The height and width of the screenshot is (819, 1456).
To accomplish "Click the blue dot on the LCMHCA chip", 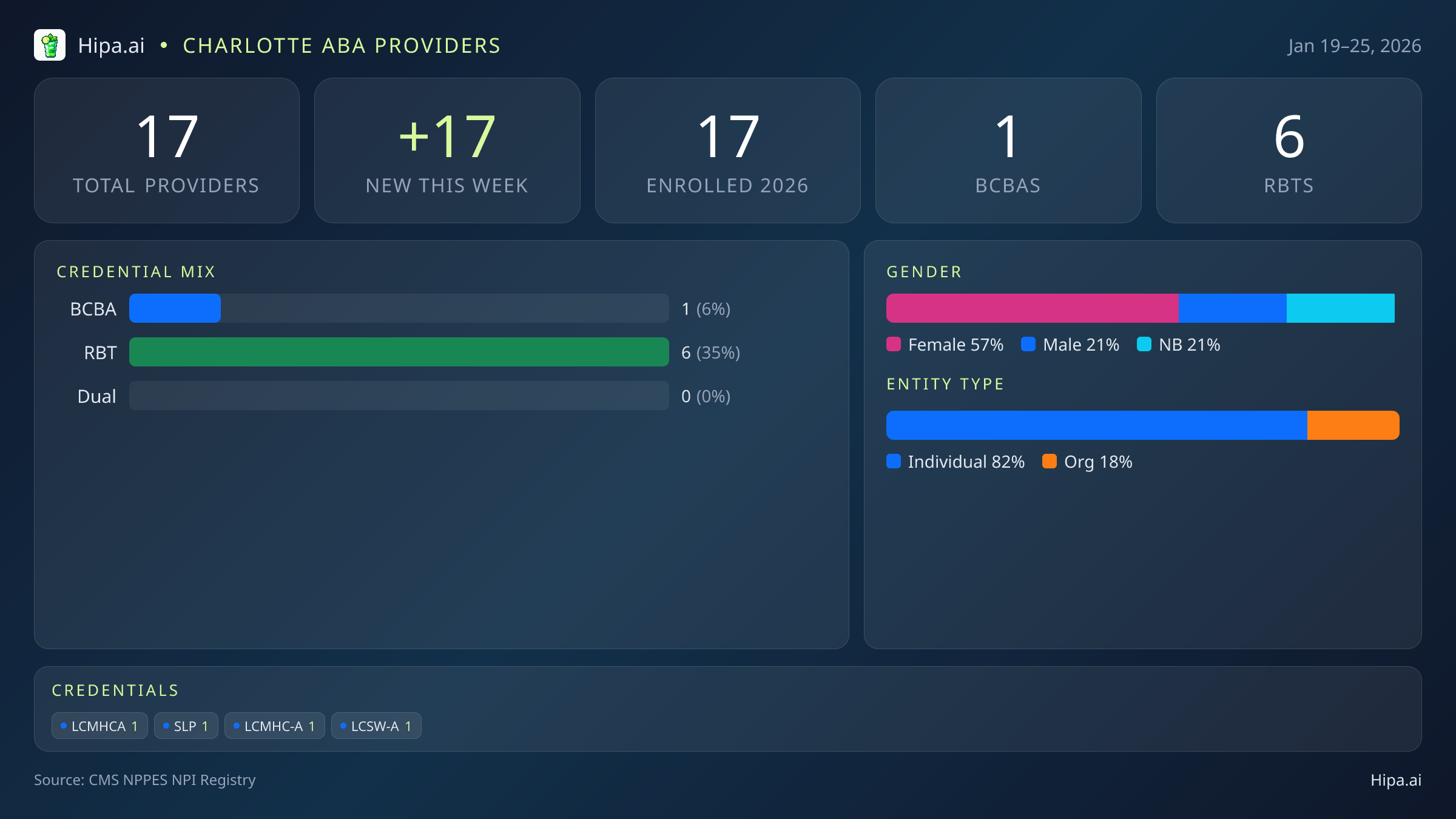I will (64, 726).
